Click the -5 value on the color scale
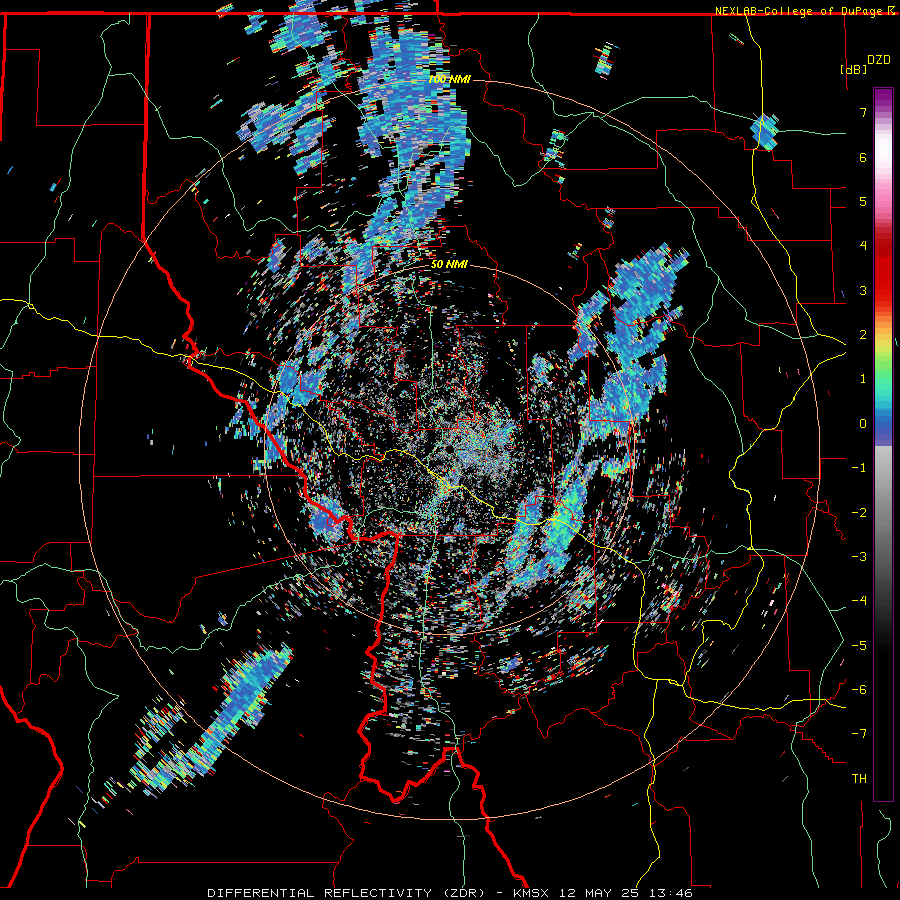Screen dimensions: 900x900 click(x=859, y=646)
